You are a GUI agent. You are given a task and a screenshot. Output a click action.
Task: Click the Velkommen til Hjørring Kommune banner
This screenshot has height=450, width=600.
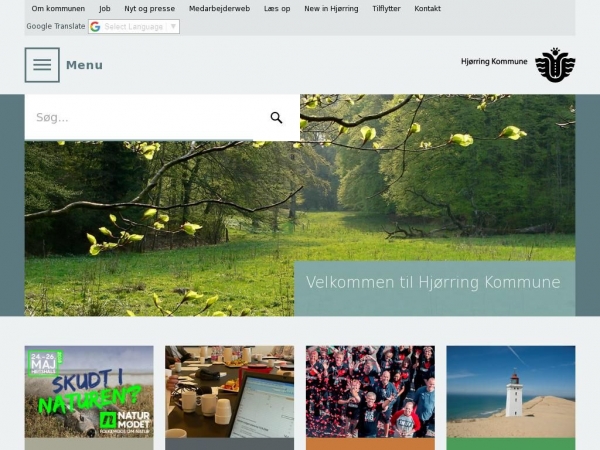tap(433, 283)
